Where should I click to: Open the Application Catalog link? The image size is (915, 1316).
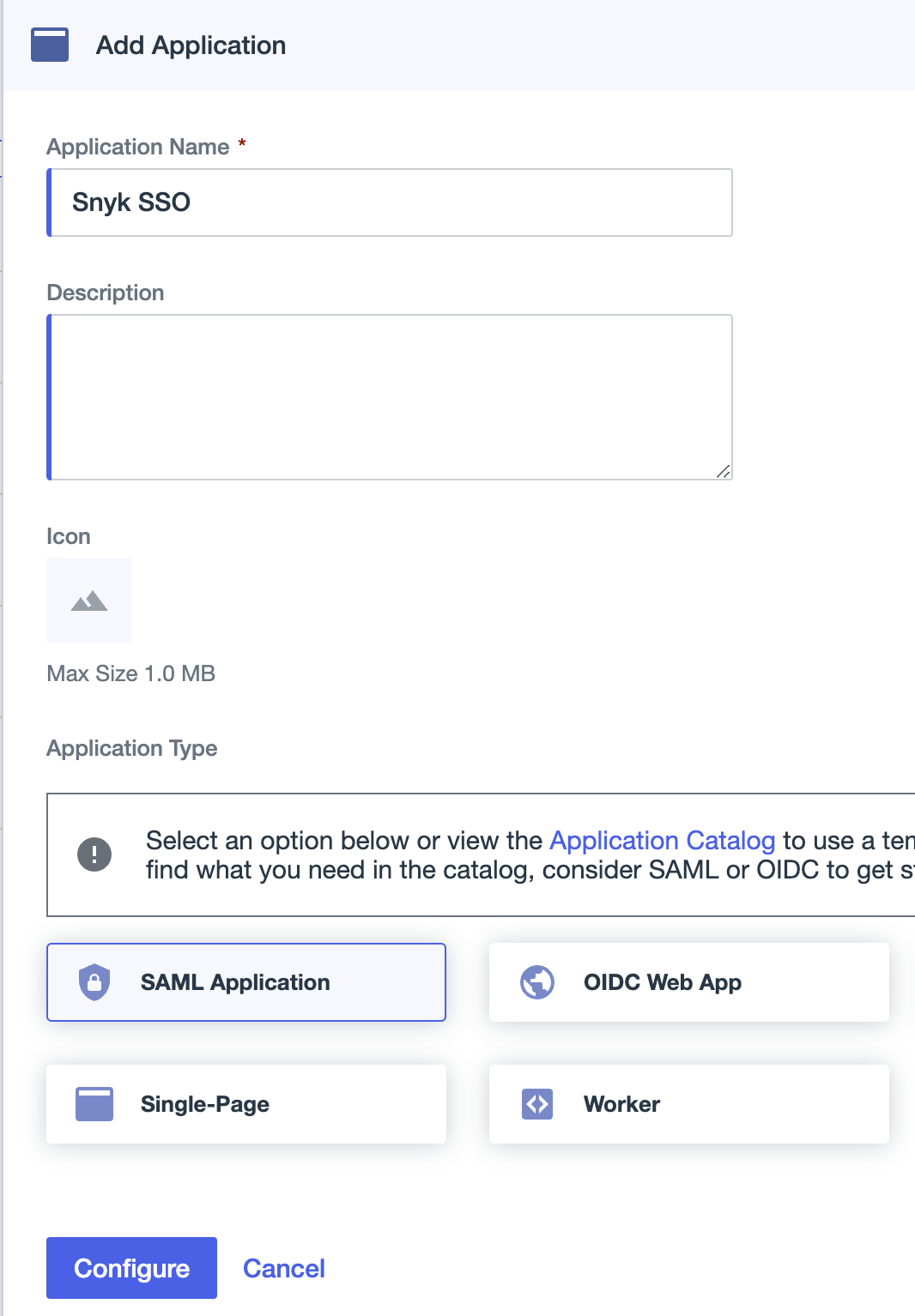[x=662, y=841]
